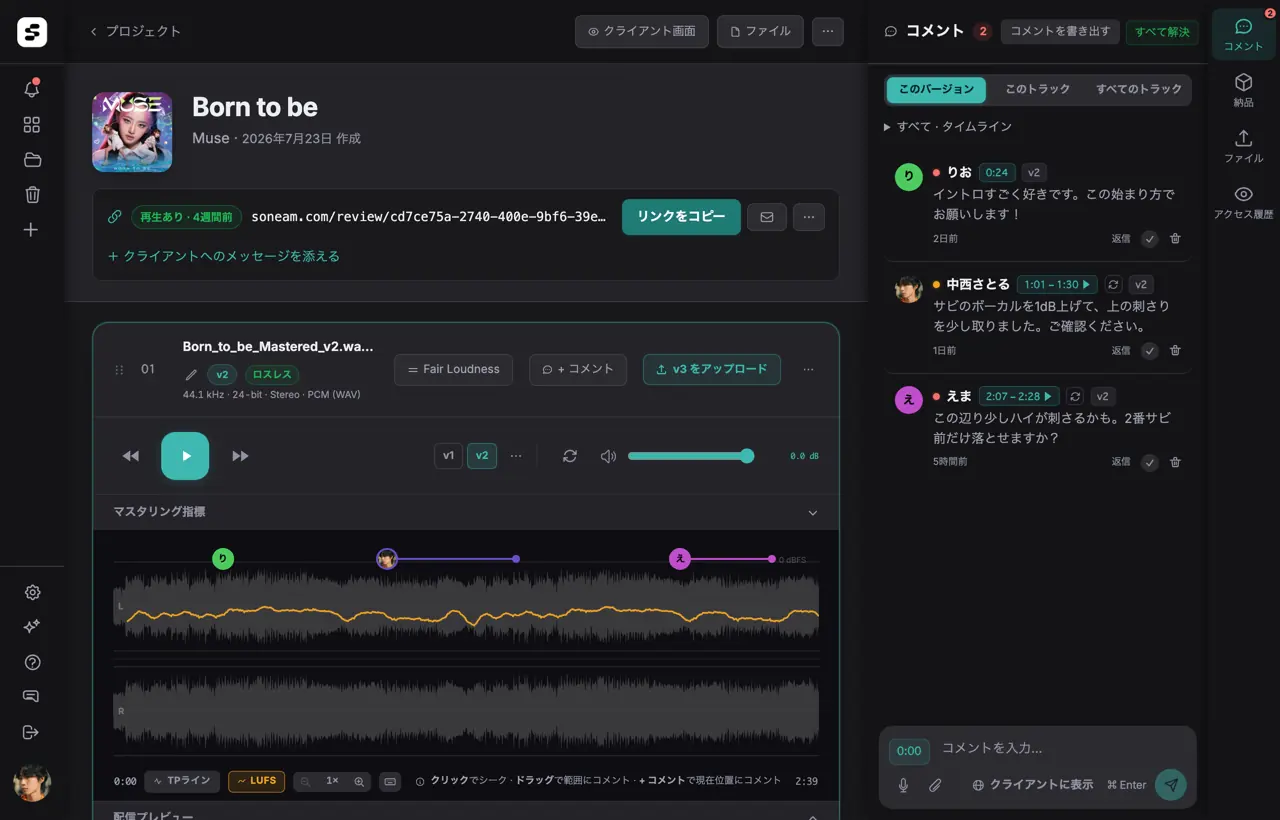
Task: Open the more menu in top header
Action: (x=827, y=31)
